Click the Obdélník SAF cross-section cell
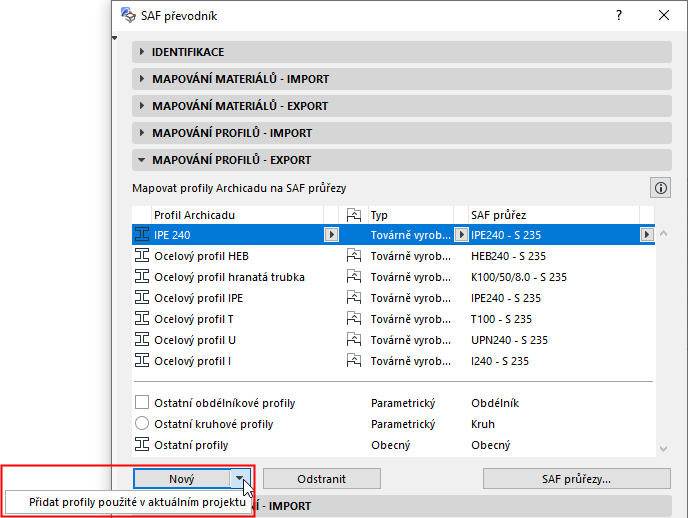Image resolution: width=688 pixels, height=518 pixels. click(495, 403)
